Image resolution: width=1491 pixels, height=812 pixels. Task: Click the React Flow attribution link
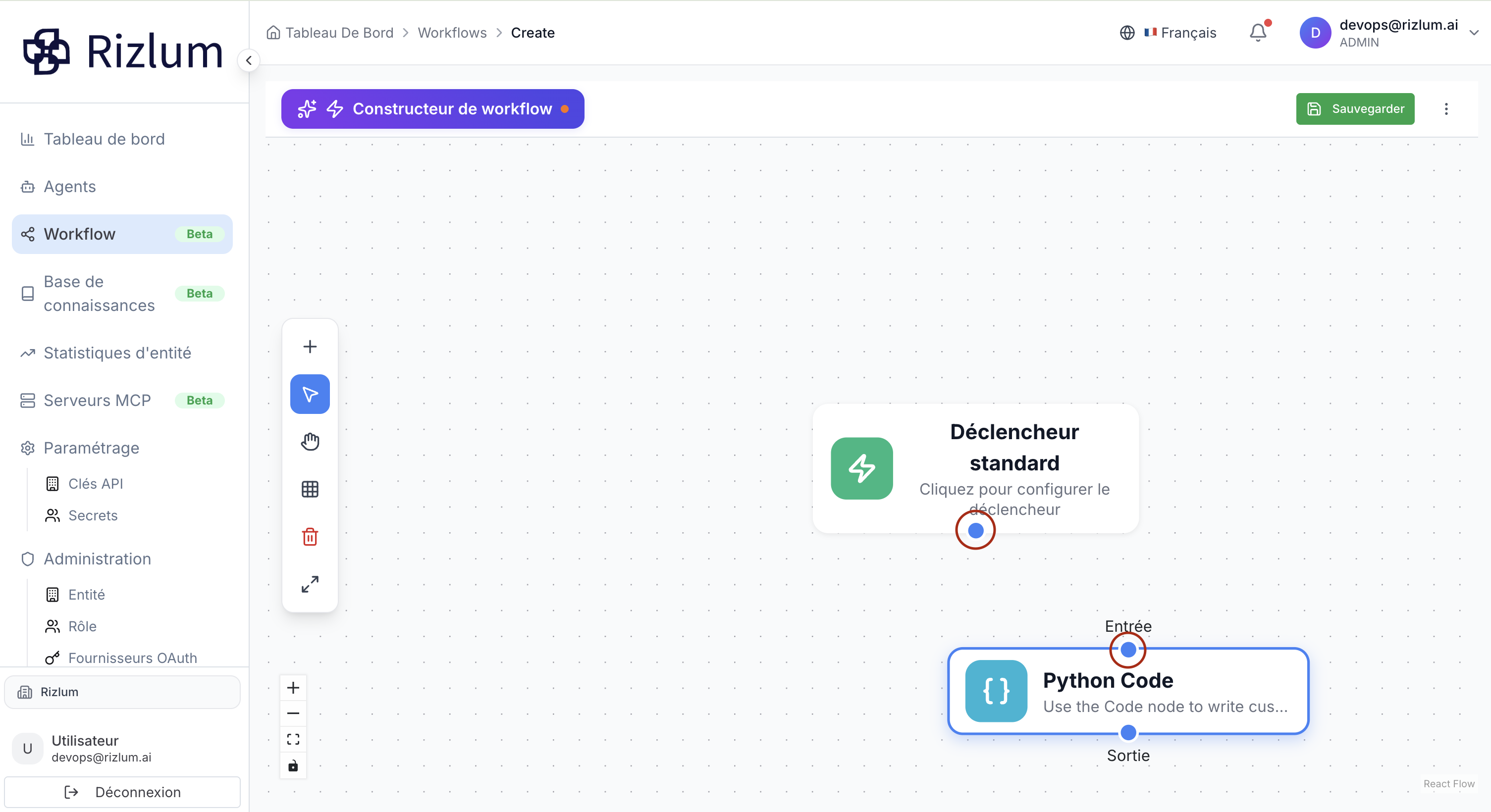pos(1449,784)
